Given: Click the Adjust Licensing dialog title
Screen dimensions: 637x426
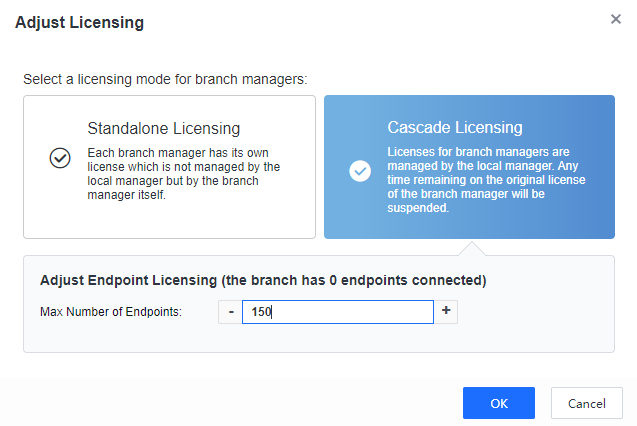Looking at the screenshot, I should [79, 22].
